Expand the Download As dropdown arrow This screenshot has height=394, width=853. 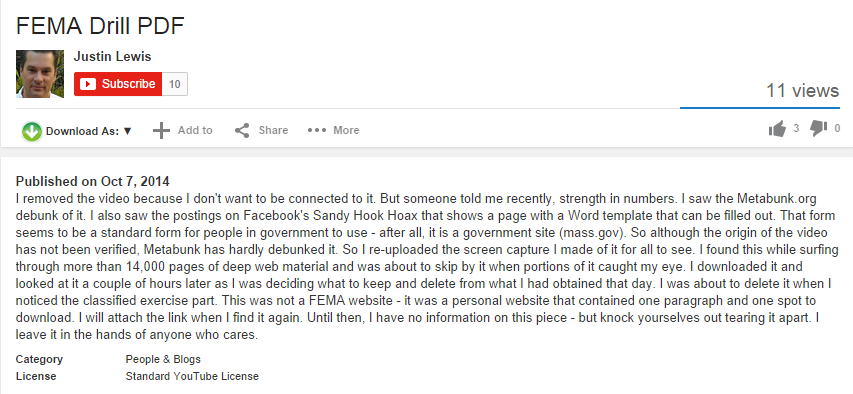tap(128, 131)
